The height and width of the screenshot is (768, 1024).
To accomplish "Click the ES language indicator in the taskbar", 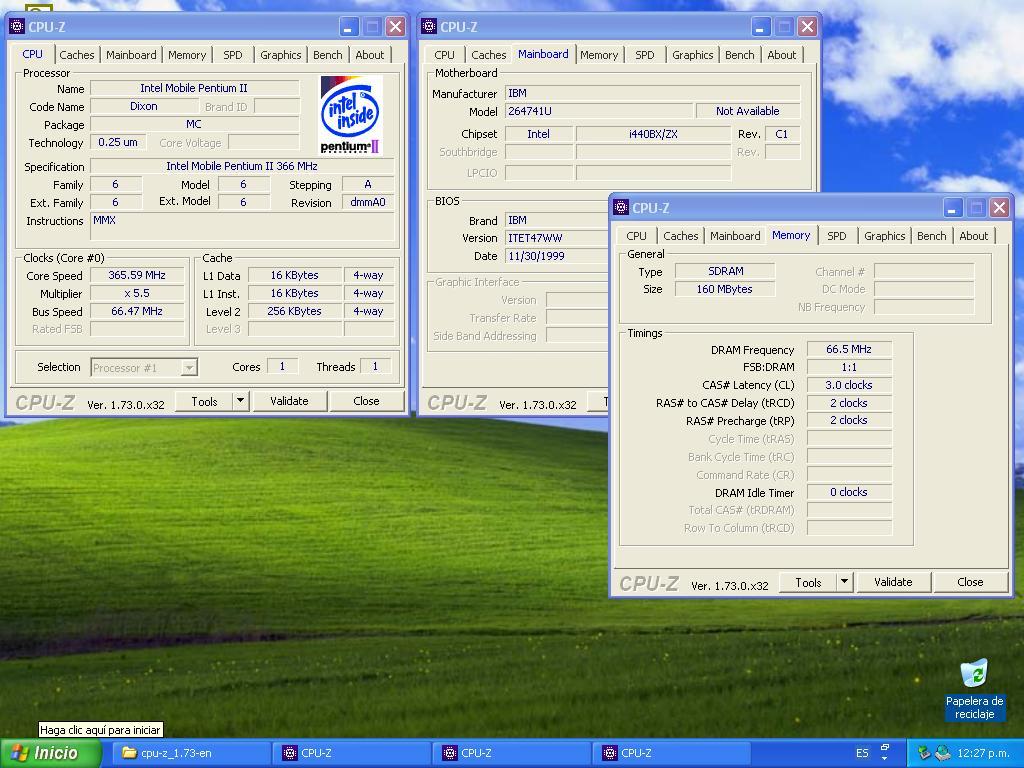I will (x=862, y=753).
